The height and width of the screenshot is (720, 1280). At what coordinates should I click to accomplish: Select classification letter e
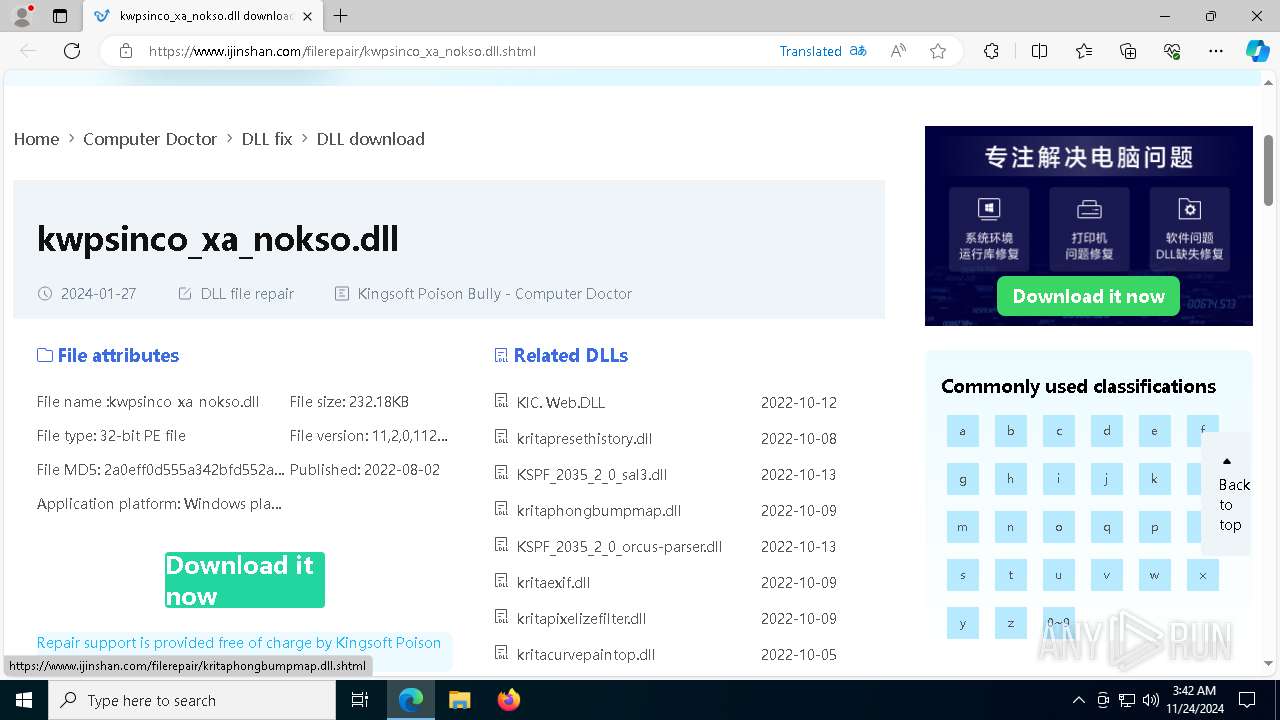1155,431
